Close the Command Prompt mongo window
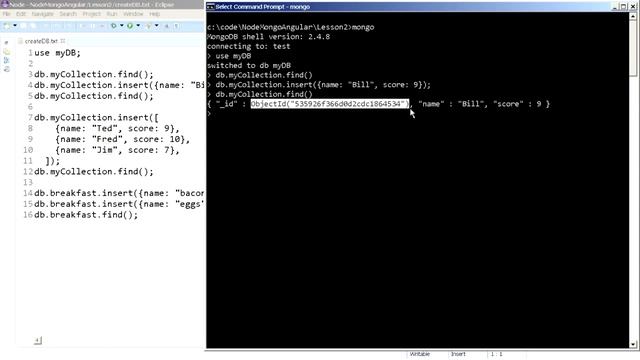Image resolution: width=640 pixels, height=360 pixels. (633, 7)
